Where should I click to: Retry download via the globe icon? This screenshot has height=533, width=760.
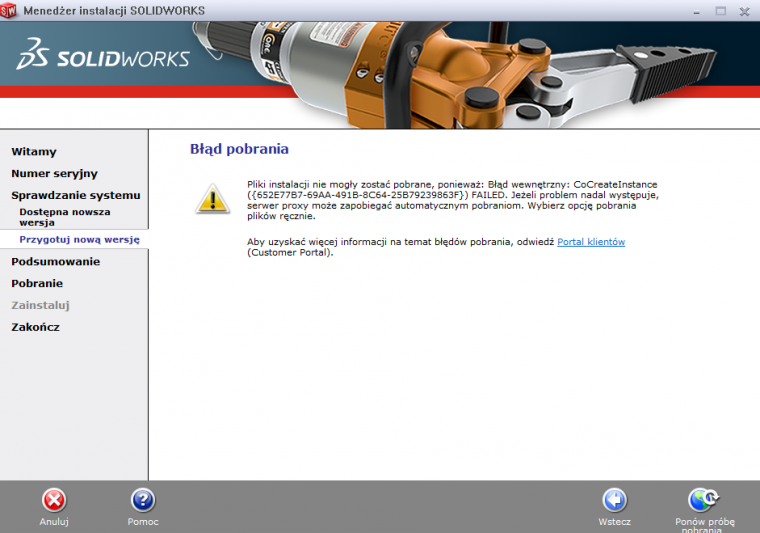[x=704, y=500]
